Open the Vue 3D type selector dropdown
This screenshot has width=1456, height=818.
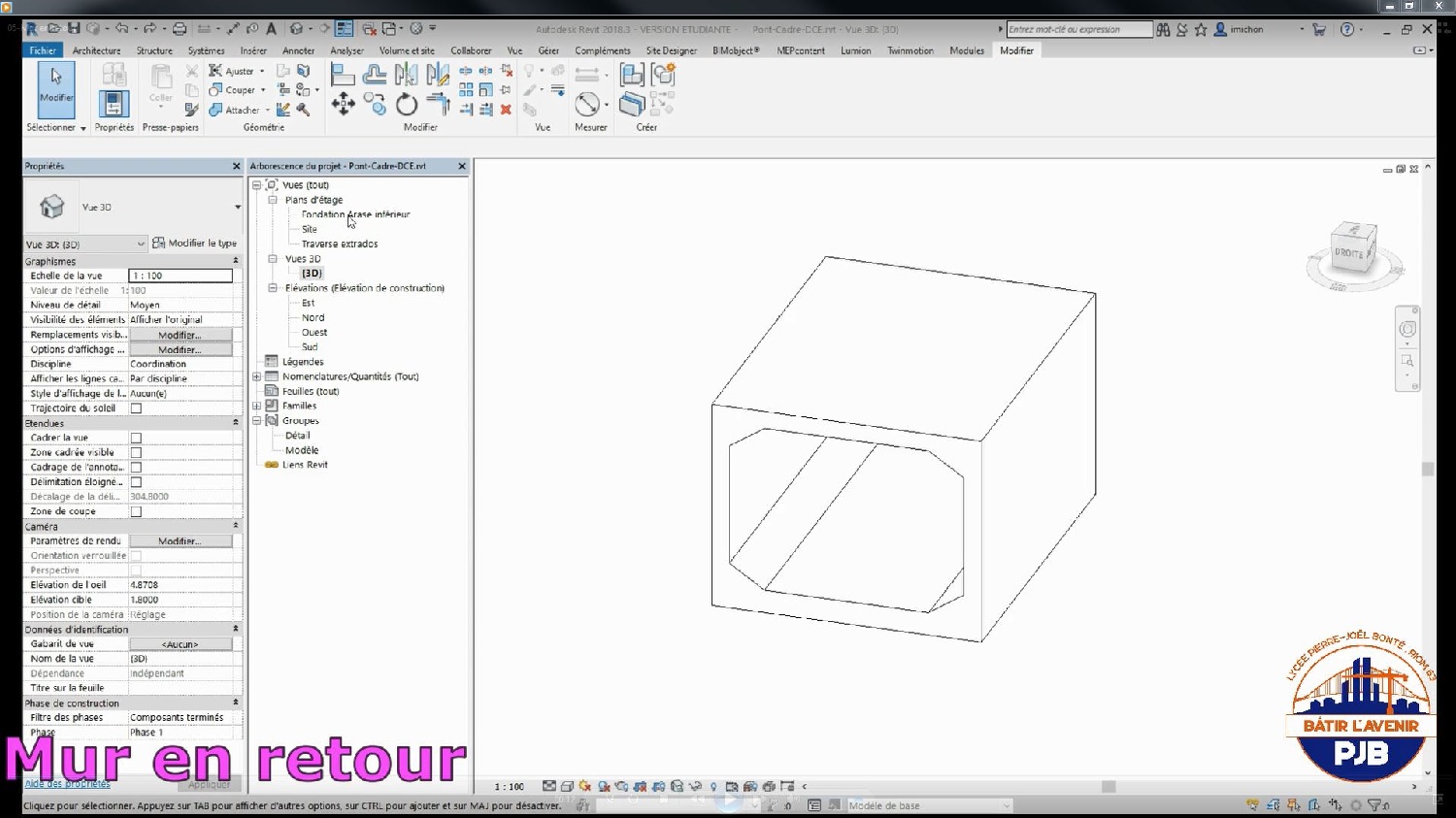[x=237, y=207]
